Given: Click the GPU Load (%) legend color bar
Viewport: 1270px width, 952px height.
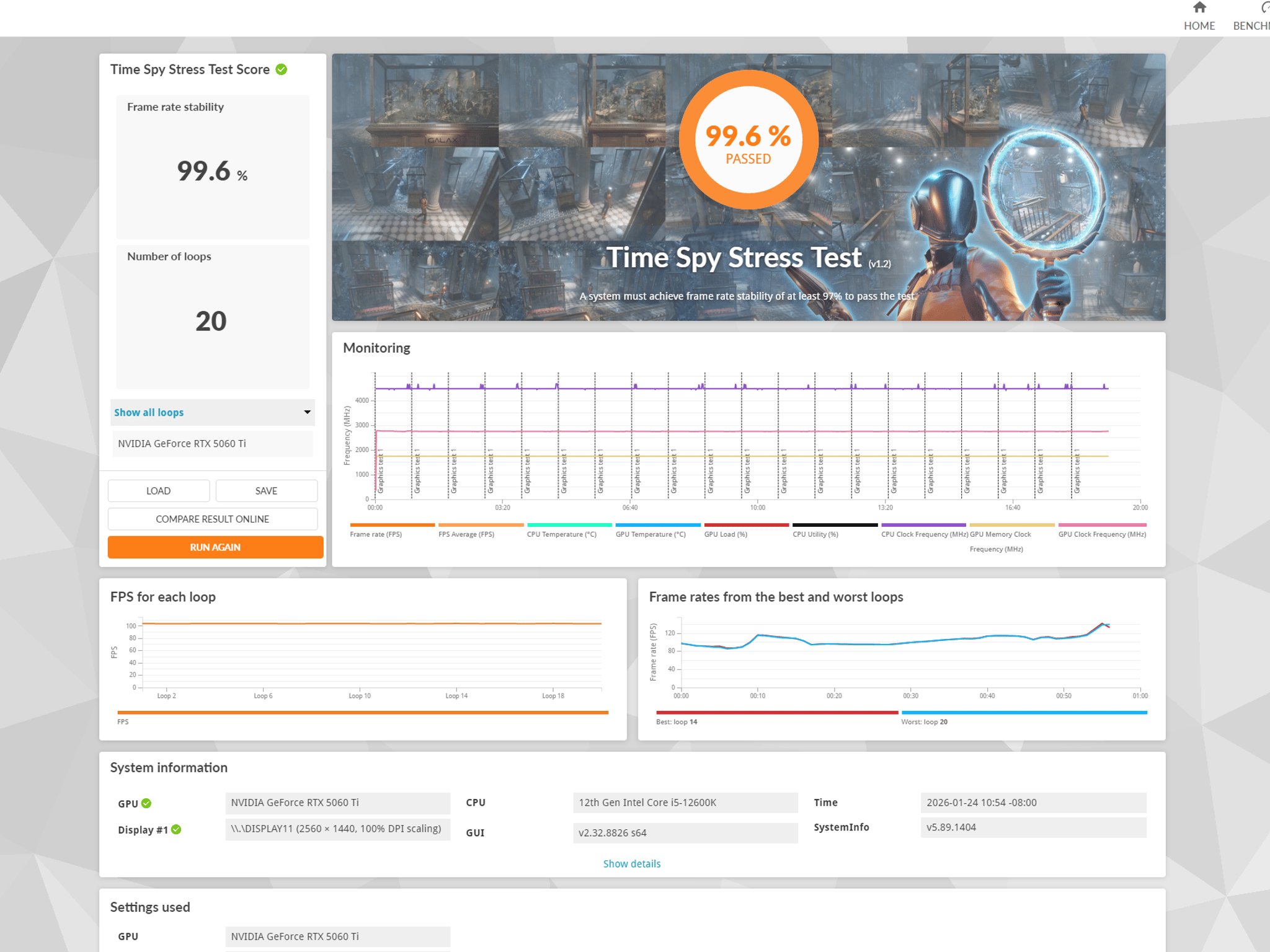Looking at the screenshot, I should 747,525.
